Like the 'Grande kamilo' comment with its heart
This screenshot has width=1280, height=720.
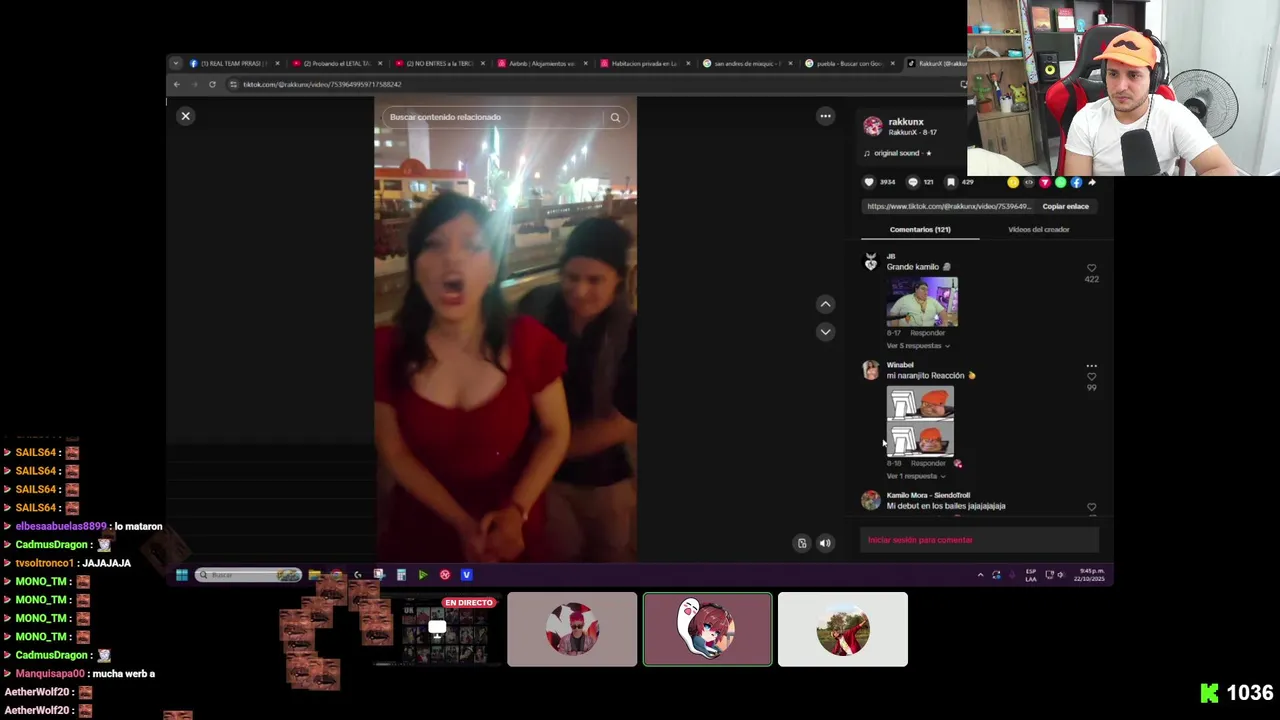tap(1091, 268)
